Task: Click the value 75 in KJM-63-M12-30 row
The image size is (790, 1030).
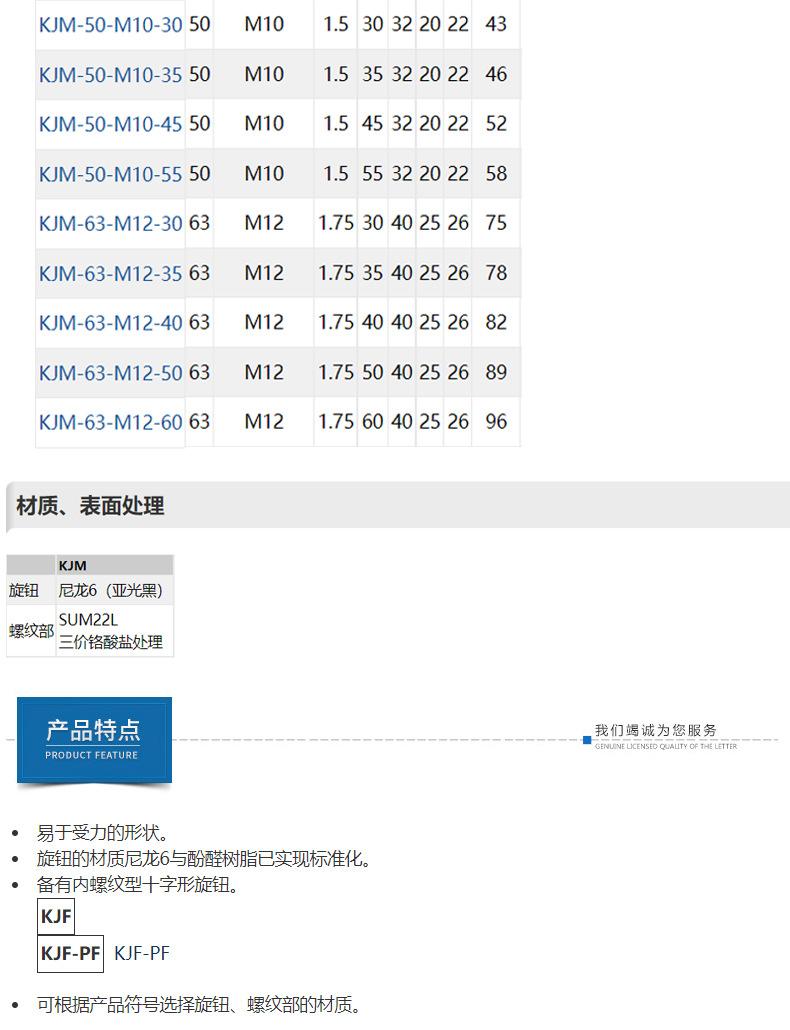Action: (496, 223)
